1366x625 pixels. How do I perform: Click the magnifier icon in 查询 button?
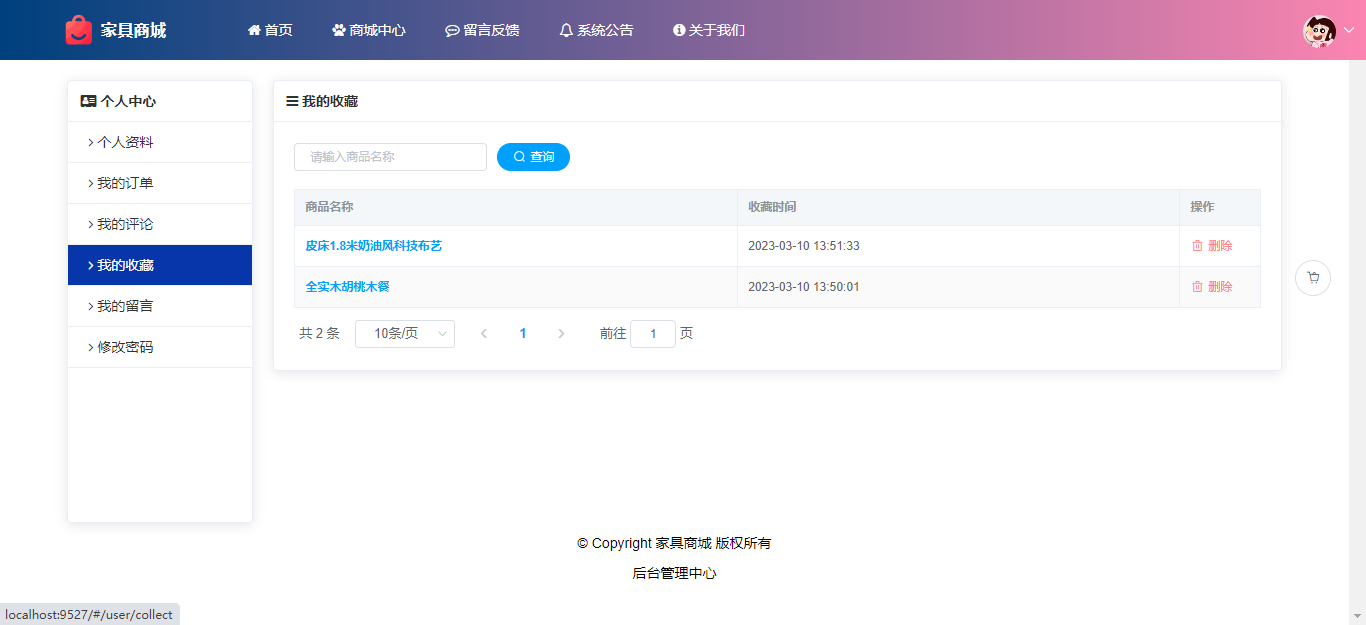pos(519,157)
